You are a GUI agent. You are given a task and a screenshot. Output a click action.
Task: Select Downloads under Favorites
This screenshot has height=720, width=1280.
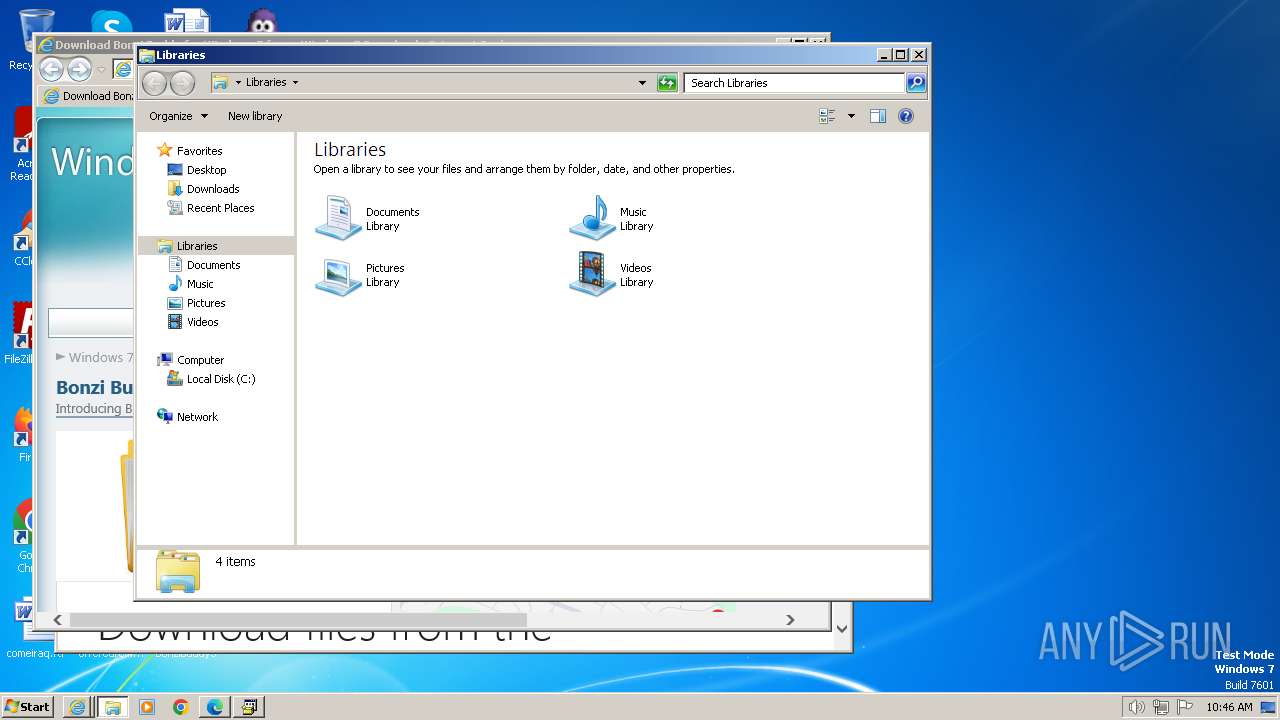(203, 189)
